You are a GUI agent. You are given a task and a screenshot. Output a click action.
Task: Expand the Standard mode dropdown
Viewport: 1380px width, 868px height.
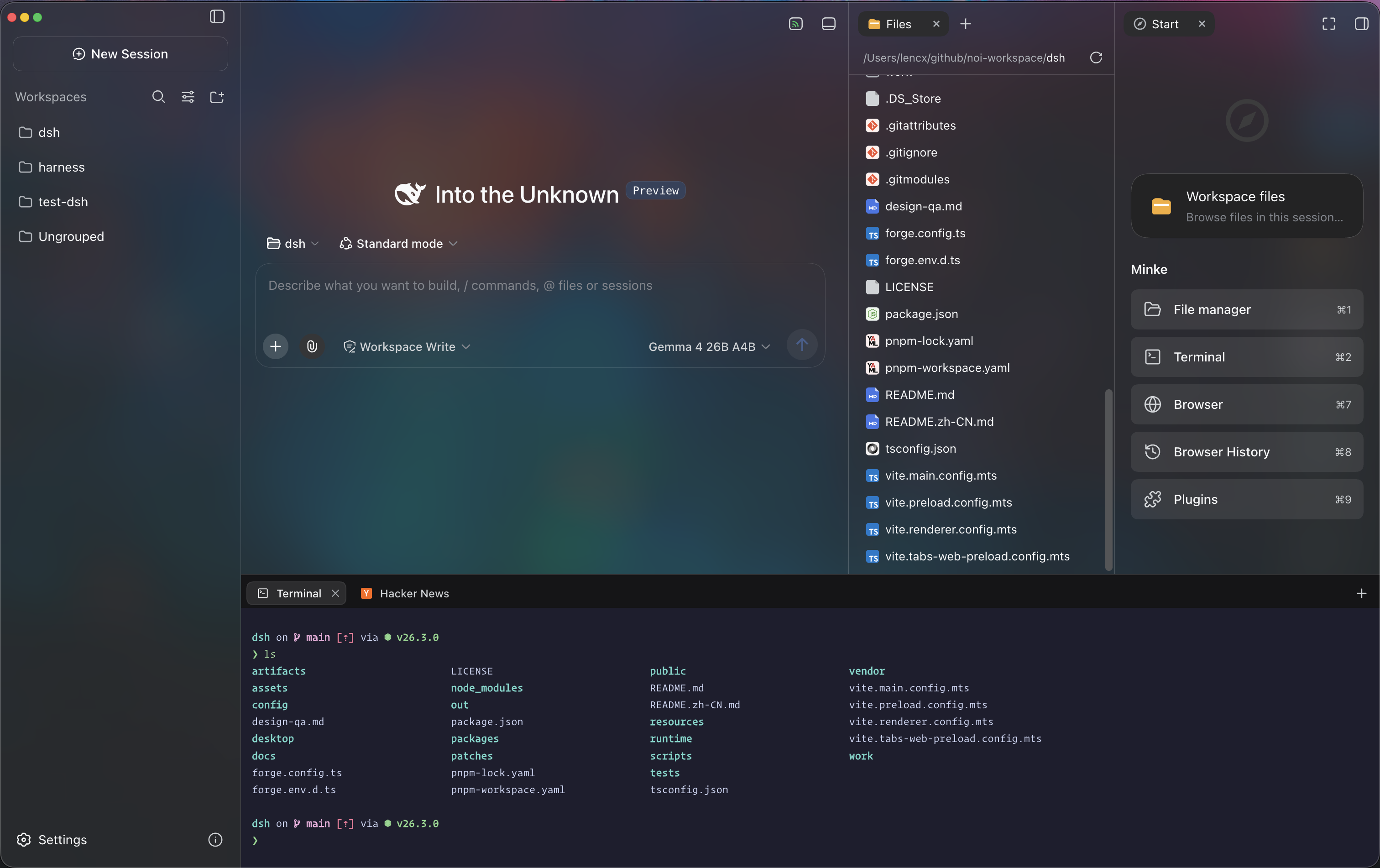point(399,244)
